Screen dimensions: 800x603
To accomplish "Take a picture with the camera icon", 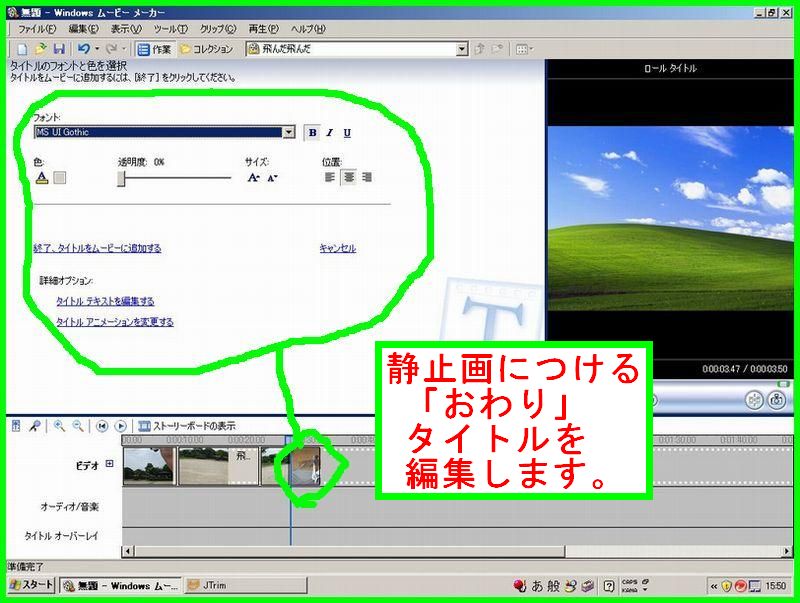I will pos(777,400).
